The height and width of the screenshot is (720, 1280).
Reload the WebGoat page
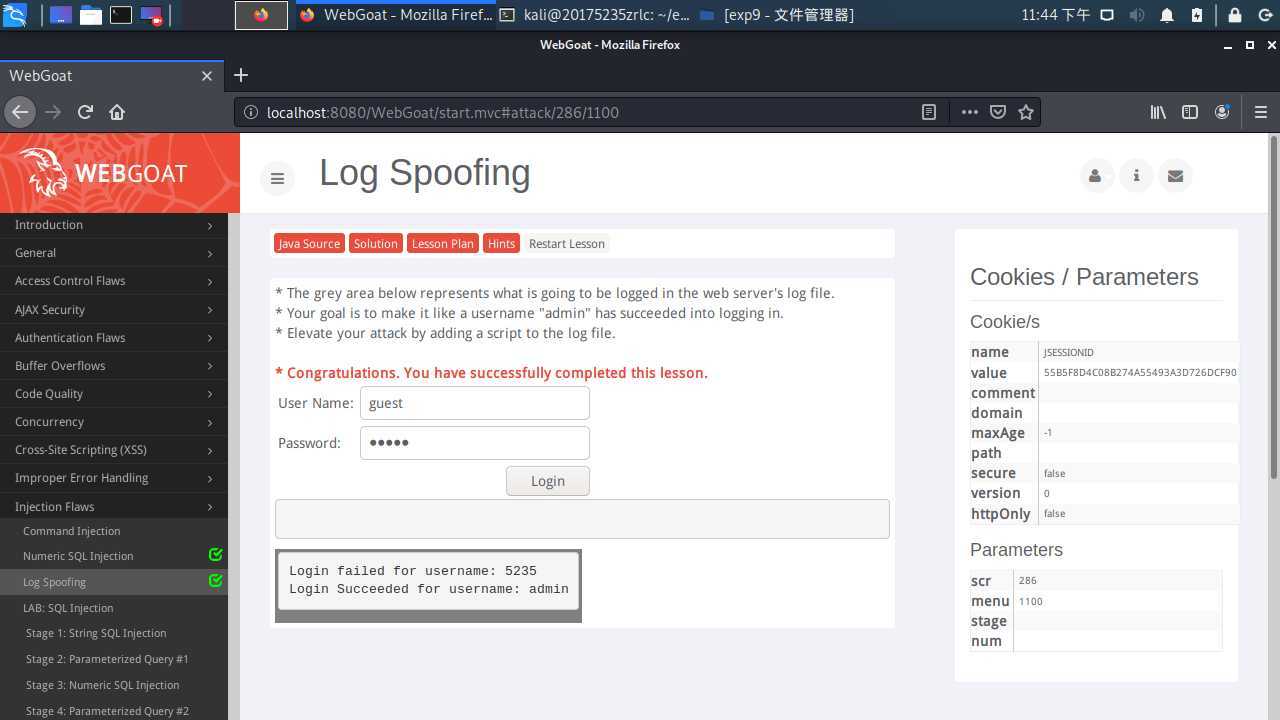(85, 112)
